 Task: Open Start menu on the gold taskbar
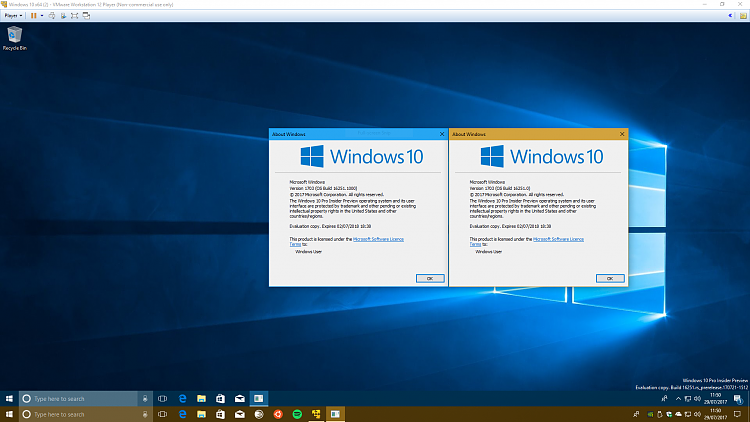coord(9,414)
